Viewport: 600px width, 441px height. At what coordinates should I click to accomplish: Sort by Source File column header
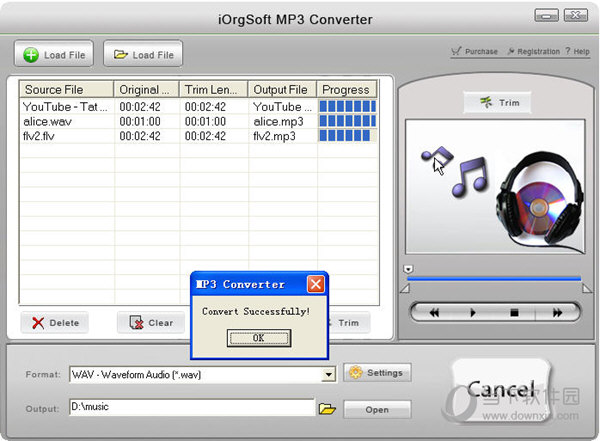(x=66, y=90)
